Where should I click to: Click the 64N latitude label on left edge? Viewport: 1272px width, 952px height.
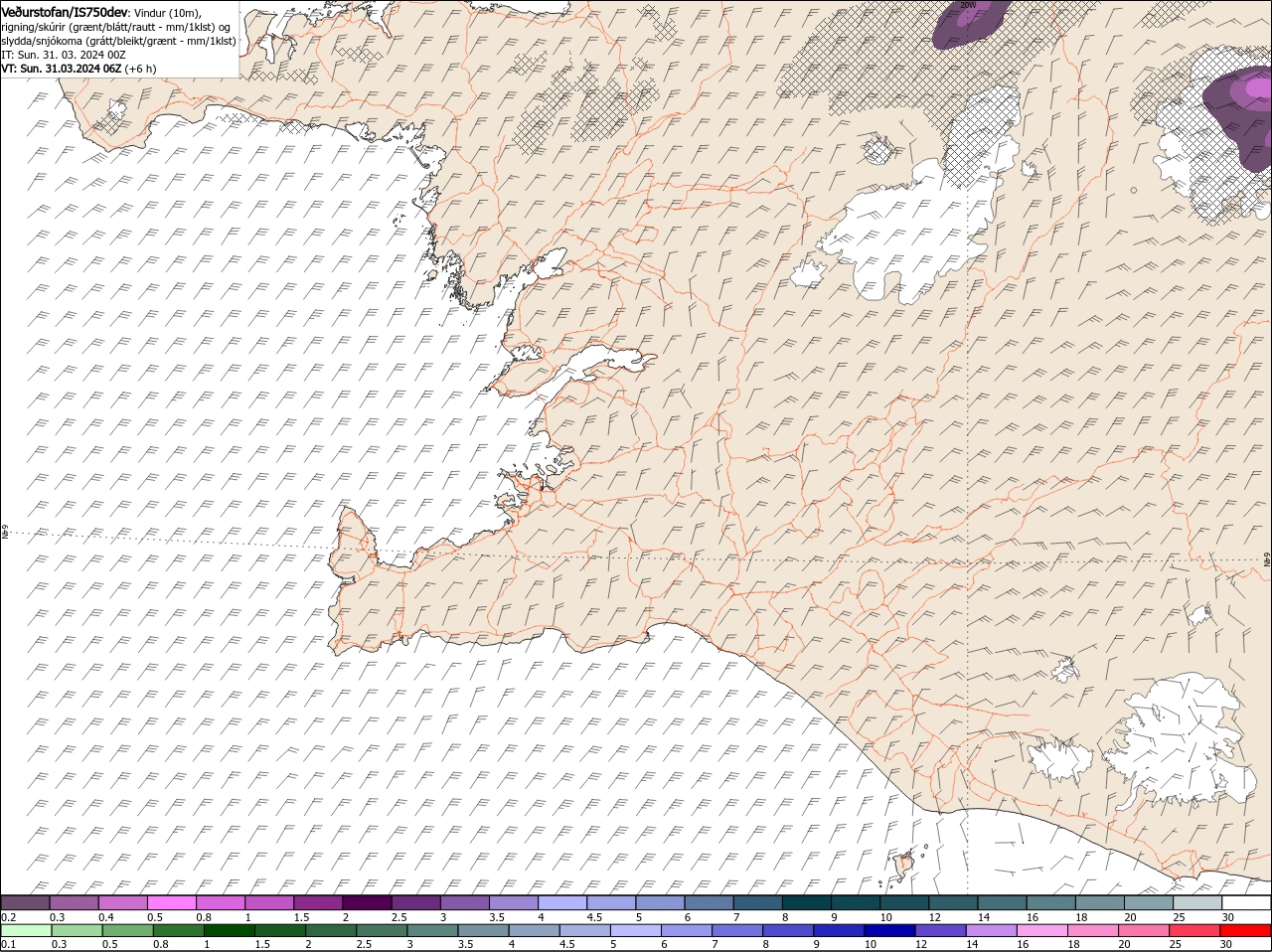[4, 533]
